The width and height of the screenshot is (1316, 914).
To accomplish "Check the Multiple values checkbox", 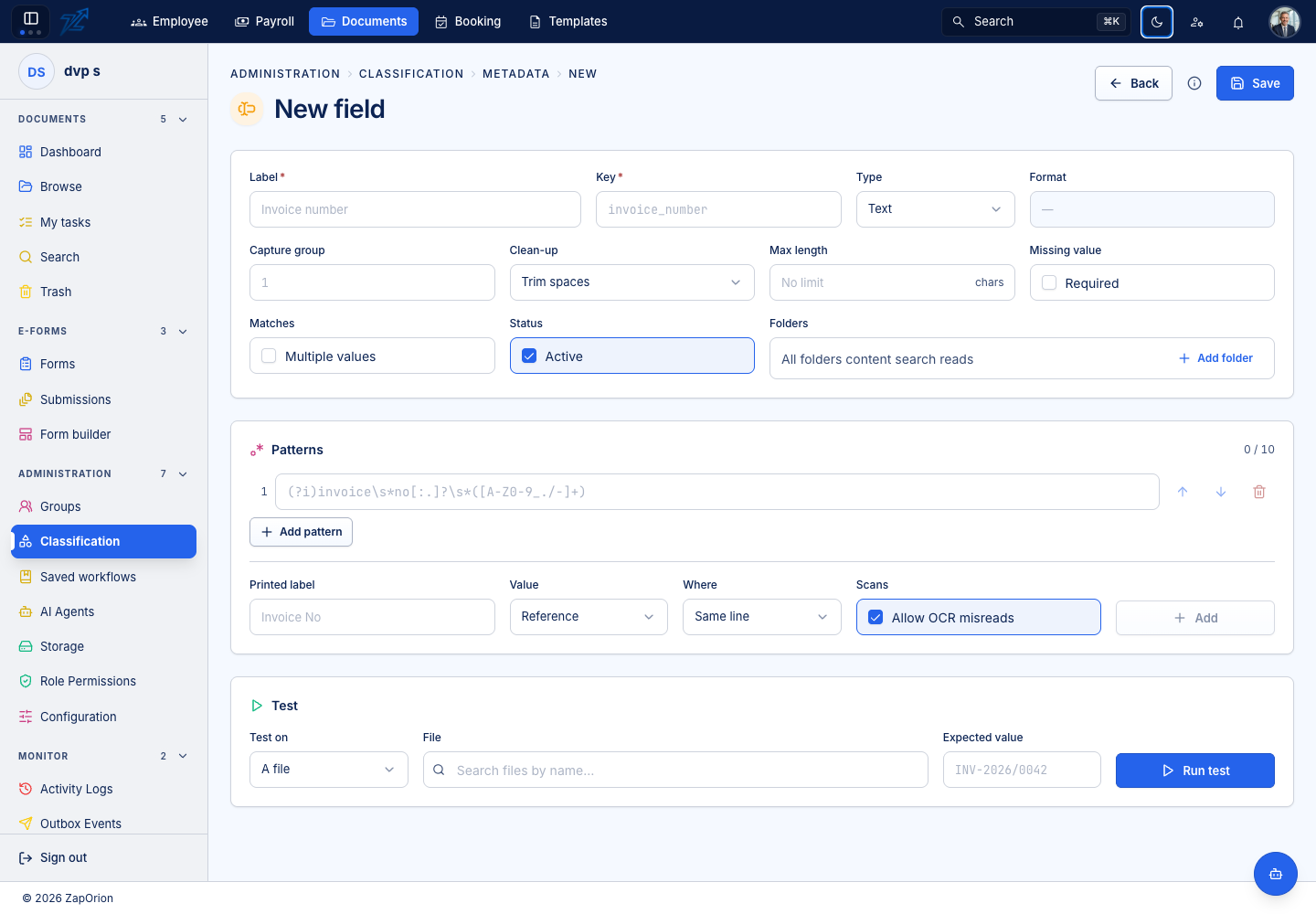I will click(269, 356).
